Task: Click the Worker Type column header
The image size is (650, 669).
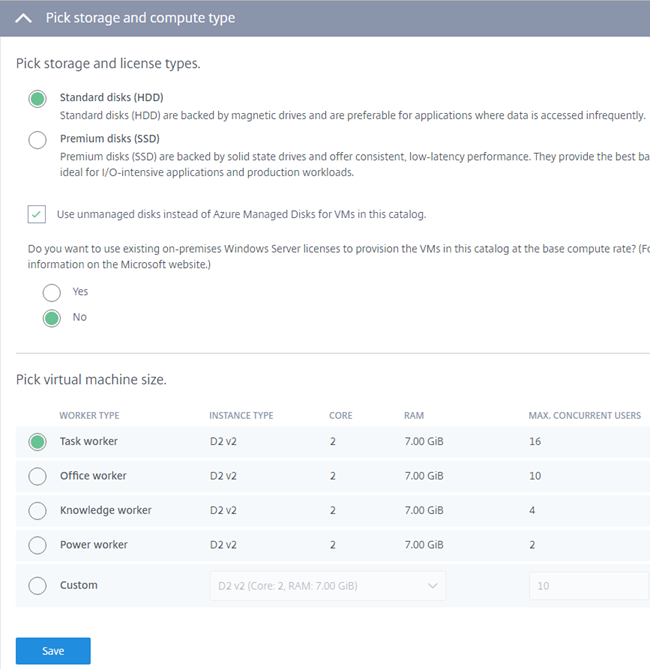Action: pyautogui.click(x=89, y=415)
